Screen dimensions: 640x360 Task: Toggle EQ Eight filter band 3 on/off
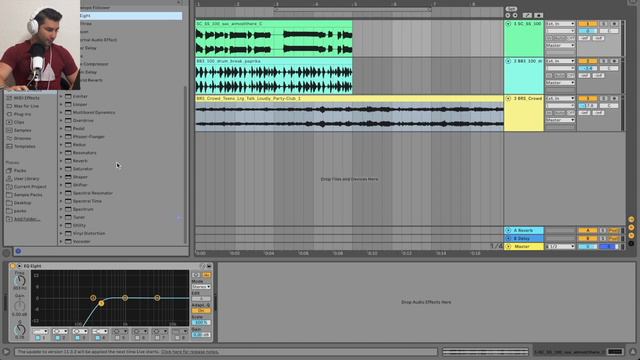tap(78, 338)
